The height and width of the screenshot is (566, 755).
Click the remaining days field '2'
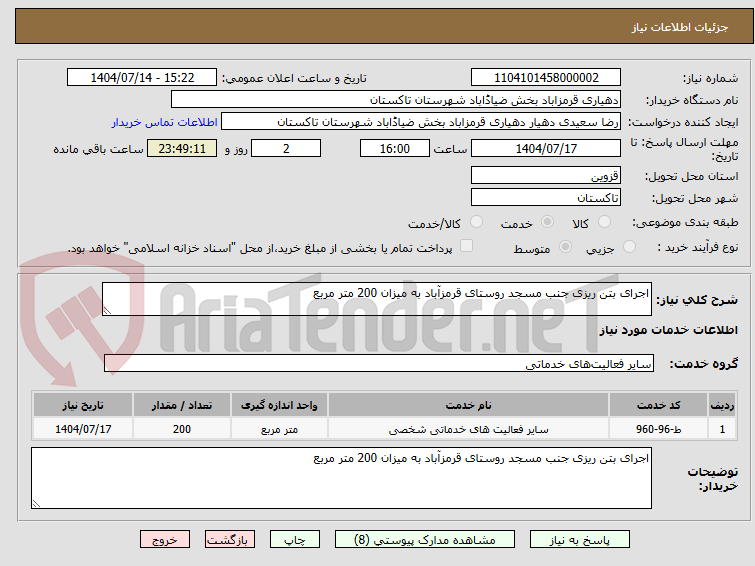point(286,148)
